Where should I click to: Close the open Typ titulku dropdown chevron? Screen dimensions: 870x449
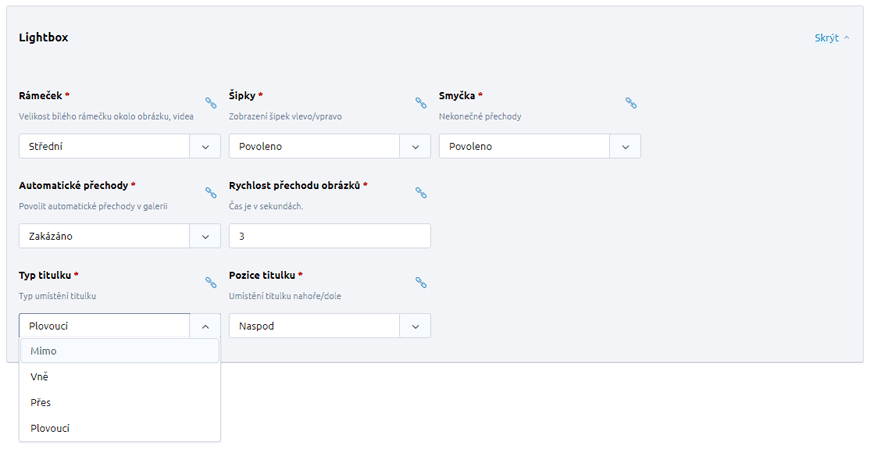(x=205, y=326)
